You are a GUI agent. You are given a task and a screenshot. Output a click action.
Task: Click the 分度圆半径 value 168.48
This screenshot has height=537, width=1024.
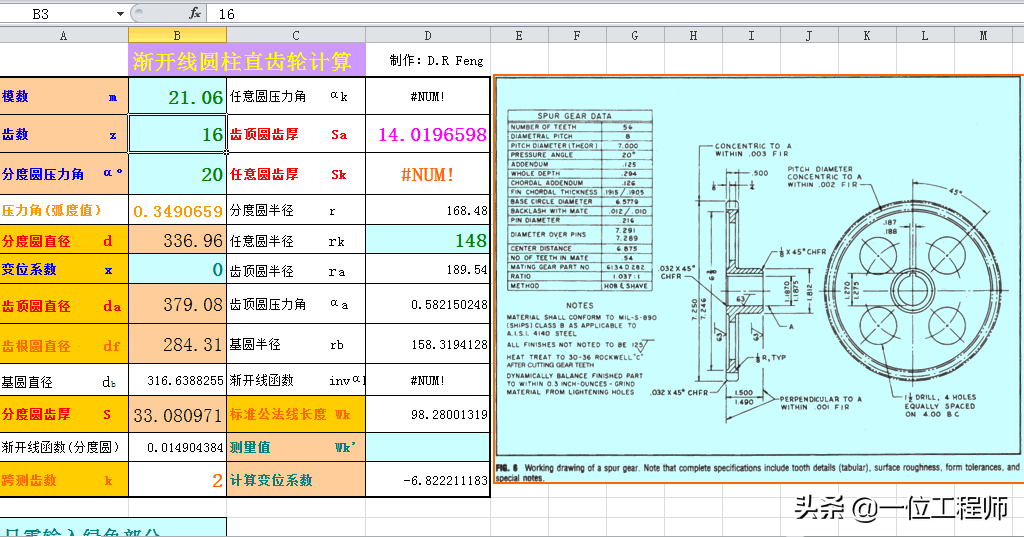click(428, 210)
